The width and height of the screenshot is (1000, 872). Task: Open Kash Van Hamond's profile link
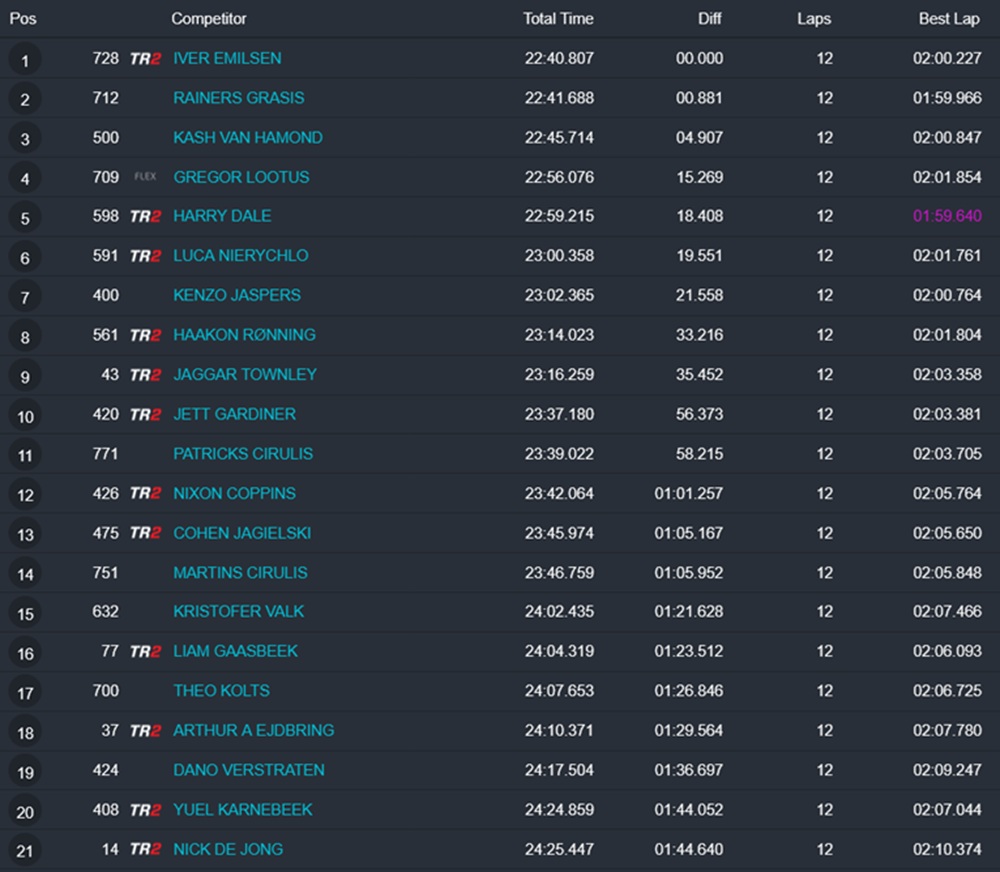click(x=247, y=138)
